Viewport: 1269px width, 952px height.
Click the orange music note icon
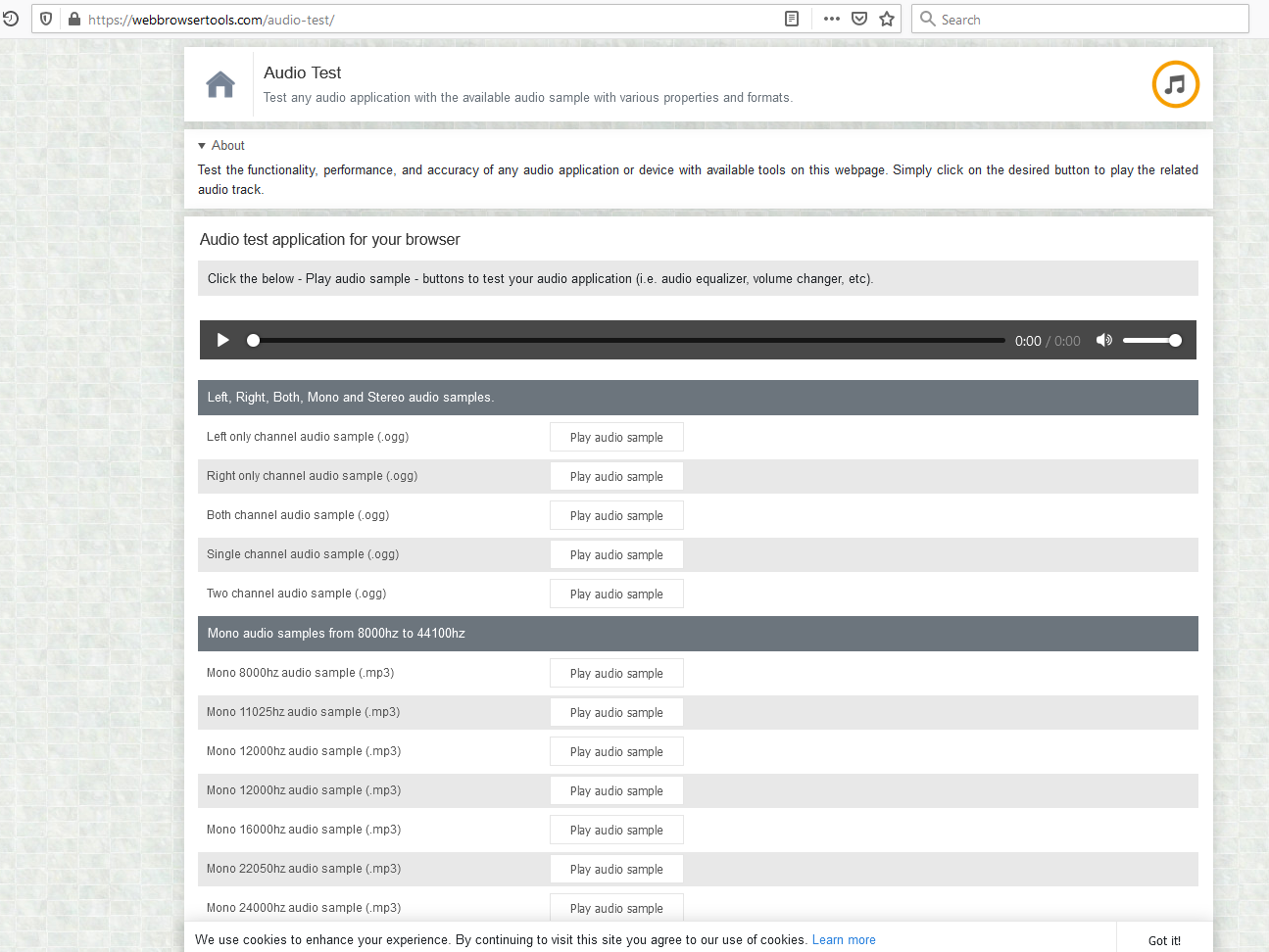click(1175, 84)
